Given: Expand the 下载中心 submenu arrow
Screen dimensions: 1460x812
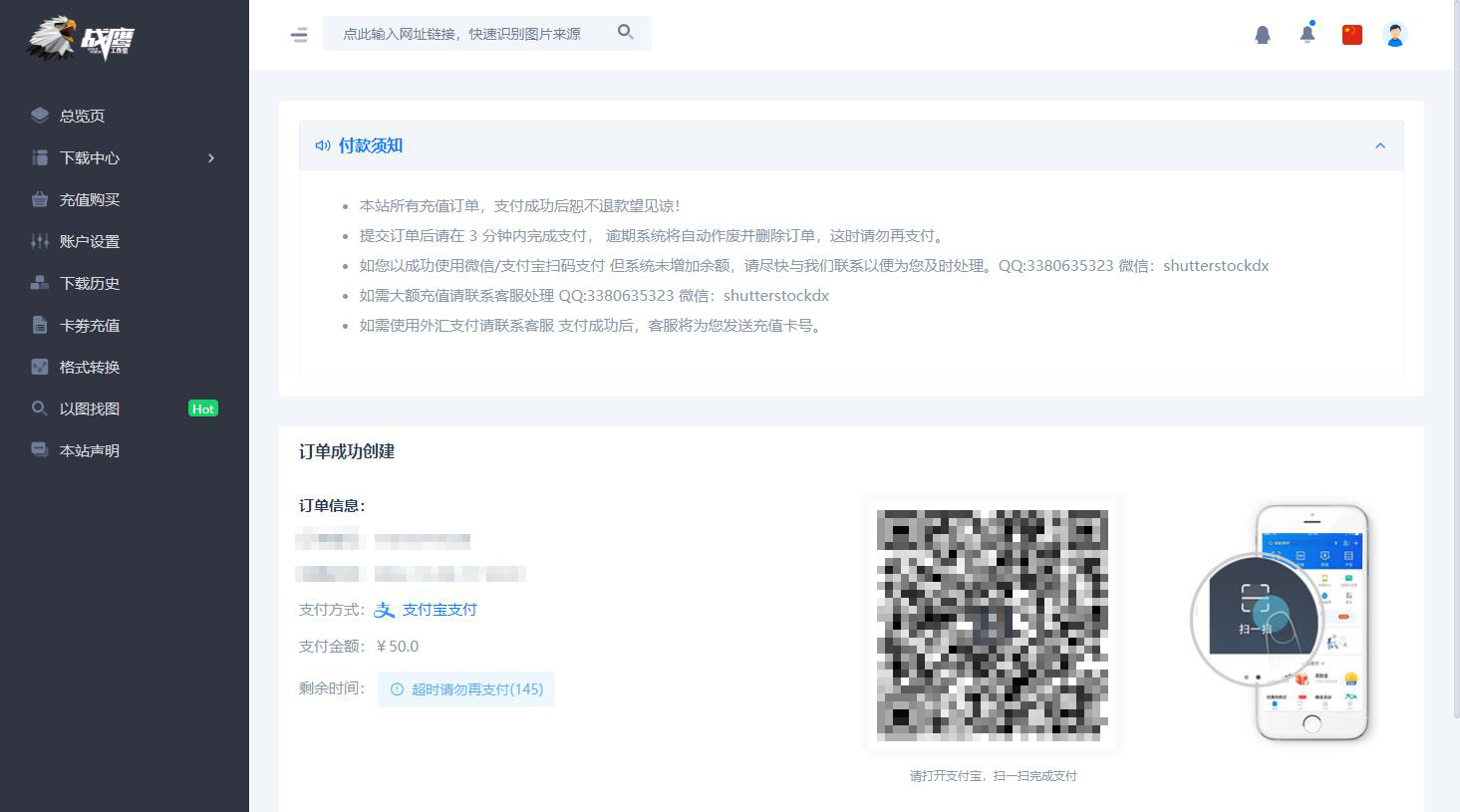Looking at the screenshot, I should 211,157.
